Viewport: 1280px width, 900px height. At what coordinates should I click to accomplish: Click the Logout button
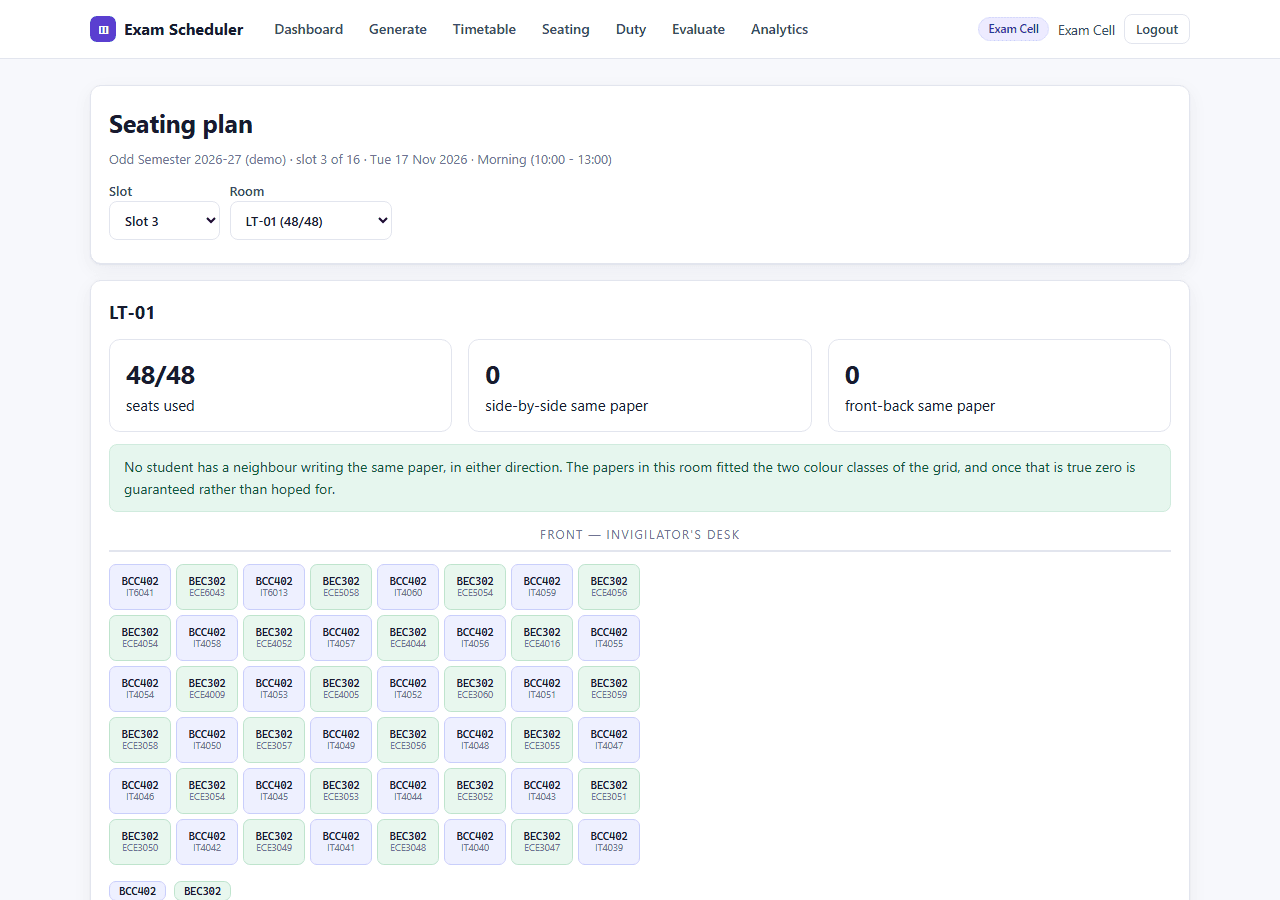tap(1157, 29)
